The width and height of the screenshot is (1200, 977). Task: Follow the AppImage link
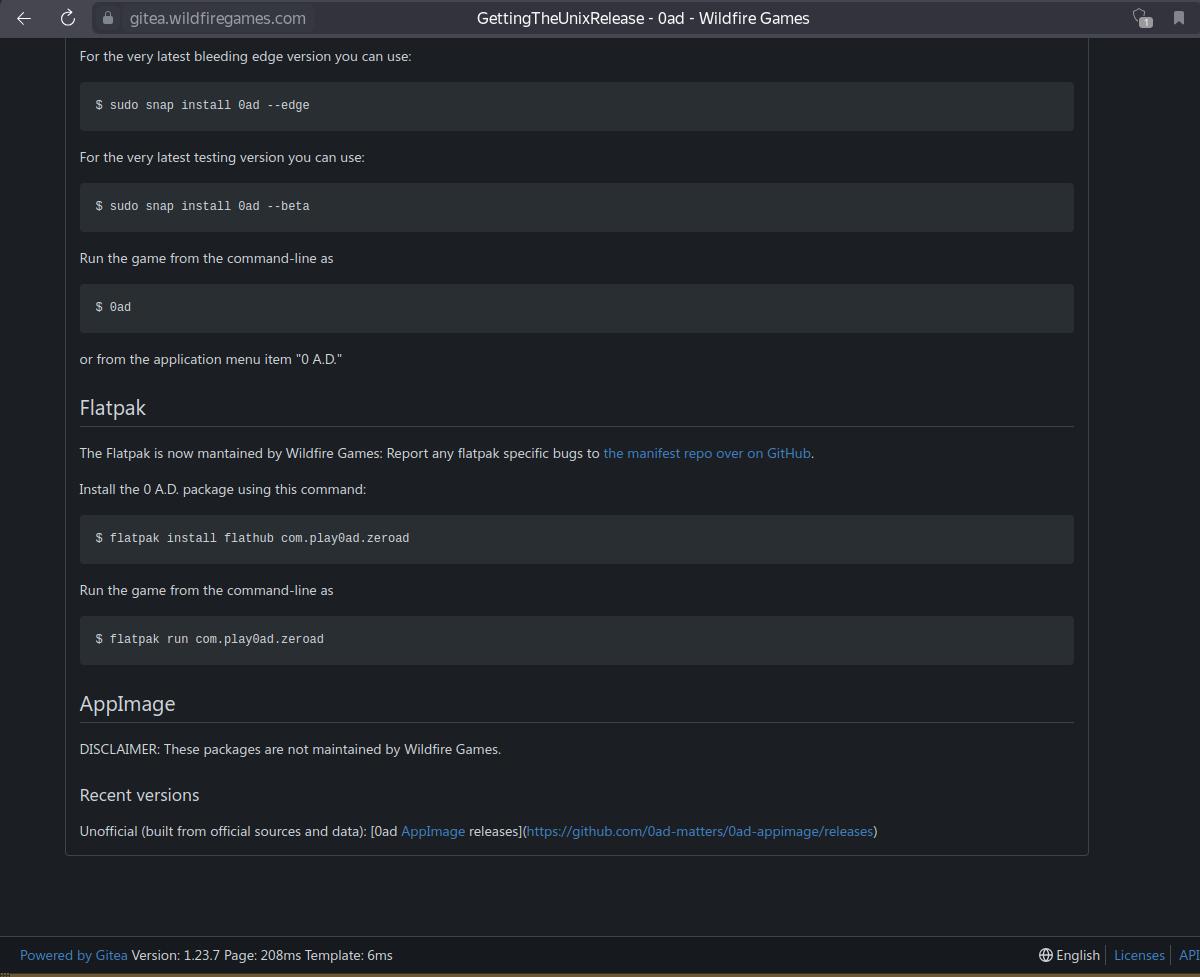point(433,831)
